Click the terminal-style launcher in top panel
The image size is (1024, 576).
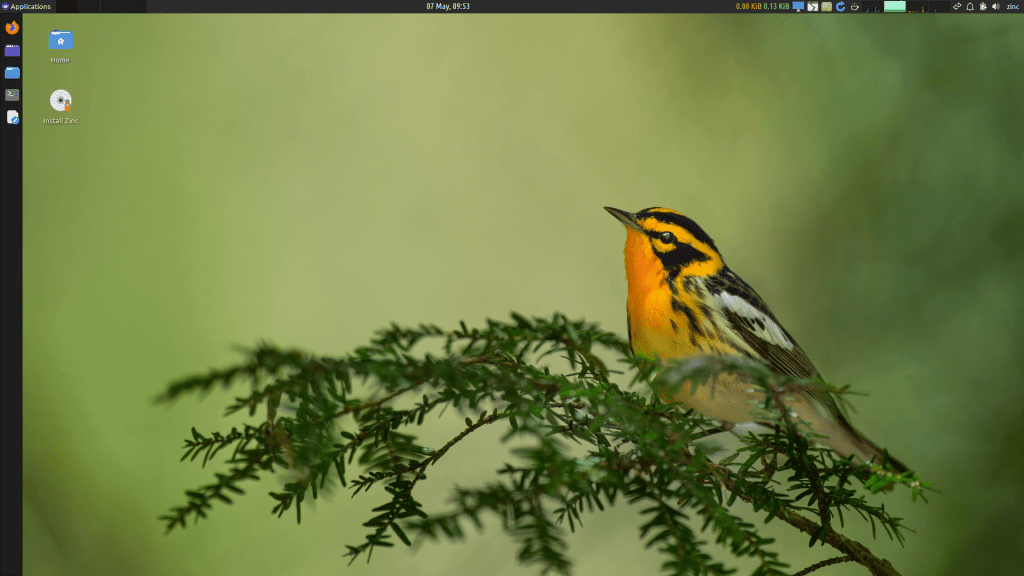point(813,6)
